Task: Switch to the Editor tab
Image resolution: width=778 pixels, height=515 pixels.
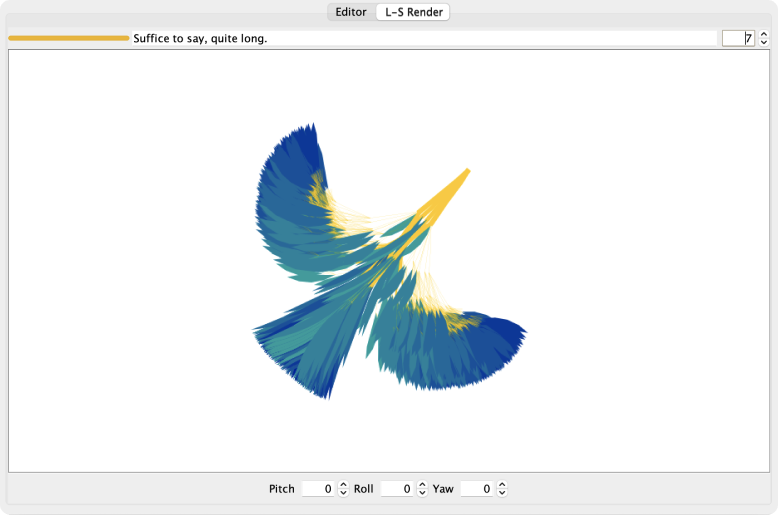Action: 351,12
